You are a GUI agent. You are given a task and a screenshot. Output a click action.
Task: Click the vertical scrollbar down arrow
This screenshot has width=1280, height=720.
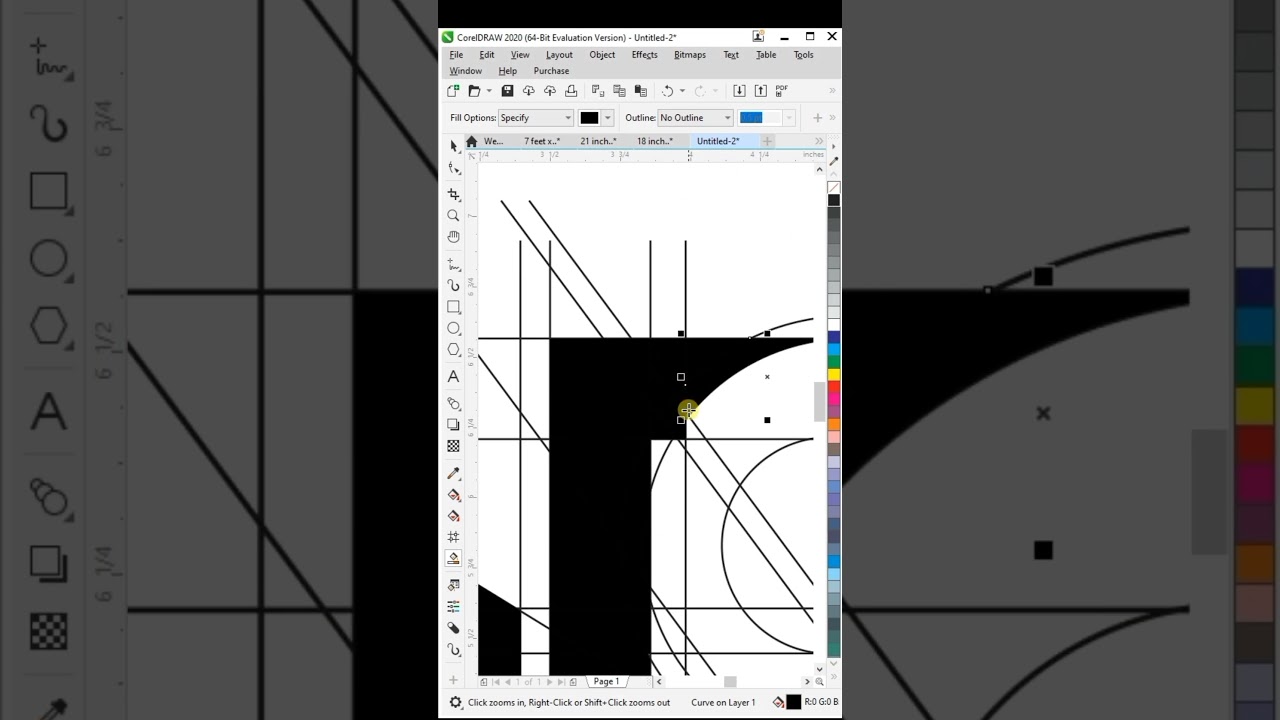point(820,668)
